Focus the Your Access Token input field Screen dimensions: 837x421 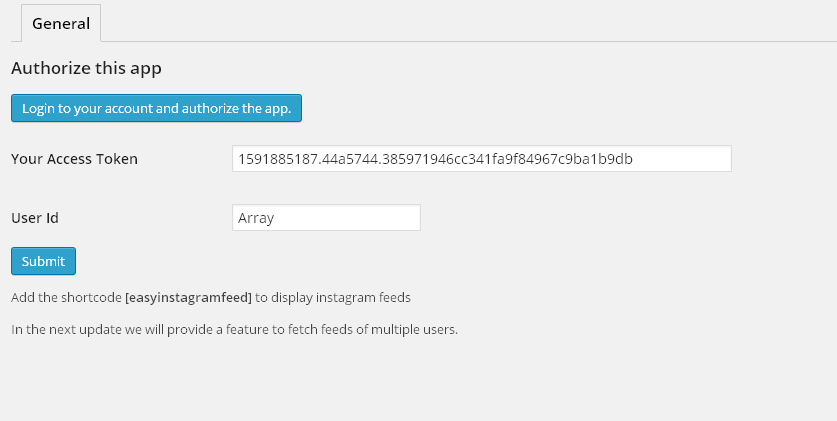pyautogui.click(x=480, y=159)
